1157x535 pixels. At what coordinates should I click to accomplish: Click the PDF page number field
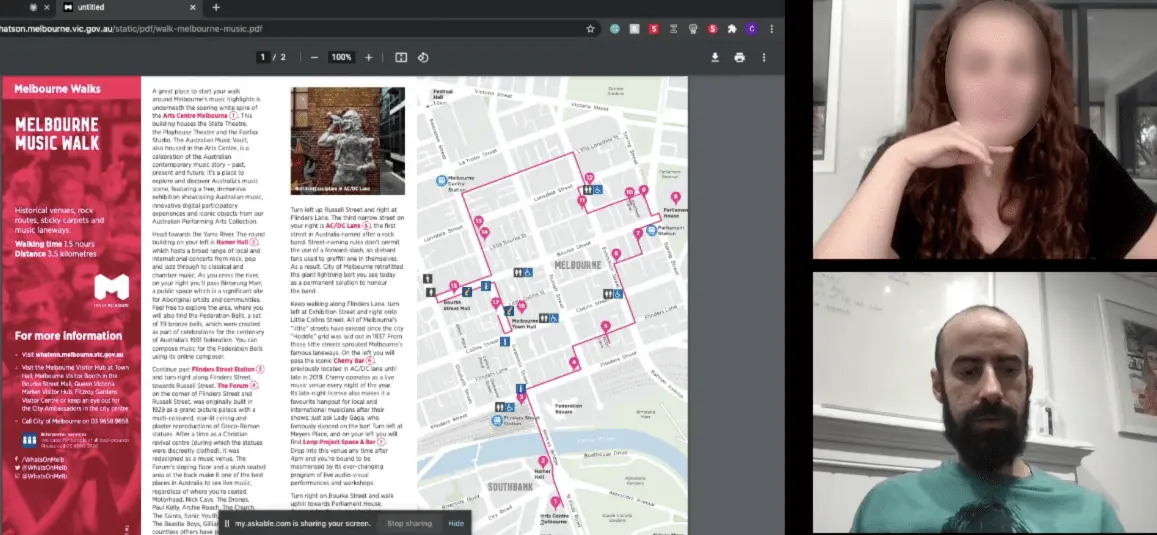point(264,57)
